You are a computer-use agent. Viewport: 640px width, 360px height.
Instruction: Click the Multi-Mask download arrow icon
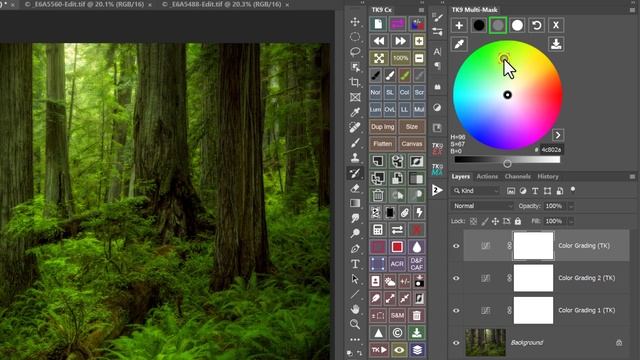click(556, 44)
